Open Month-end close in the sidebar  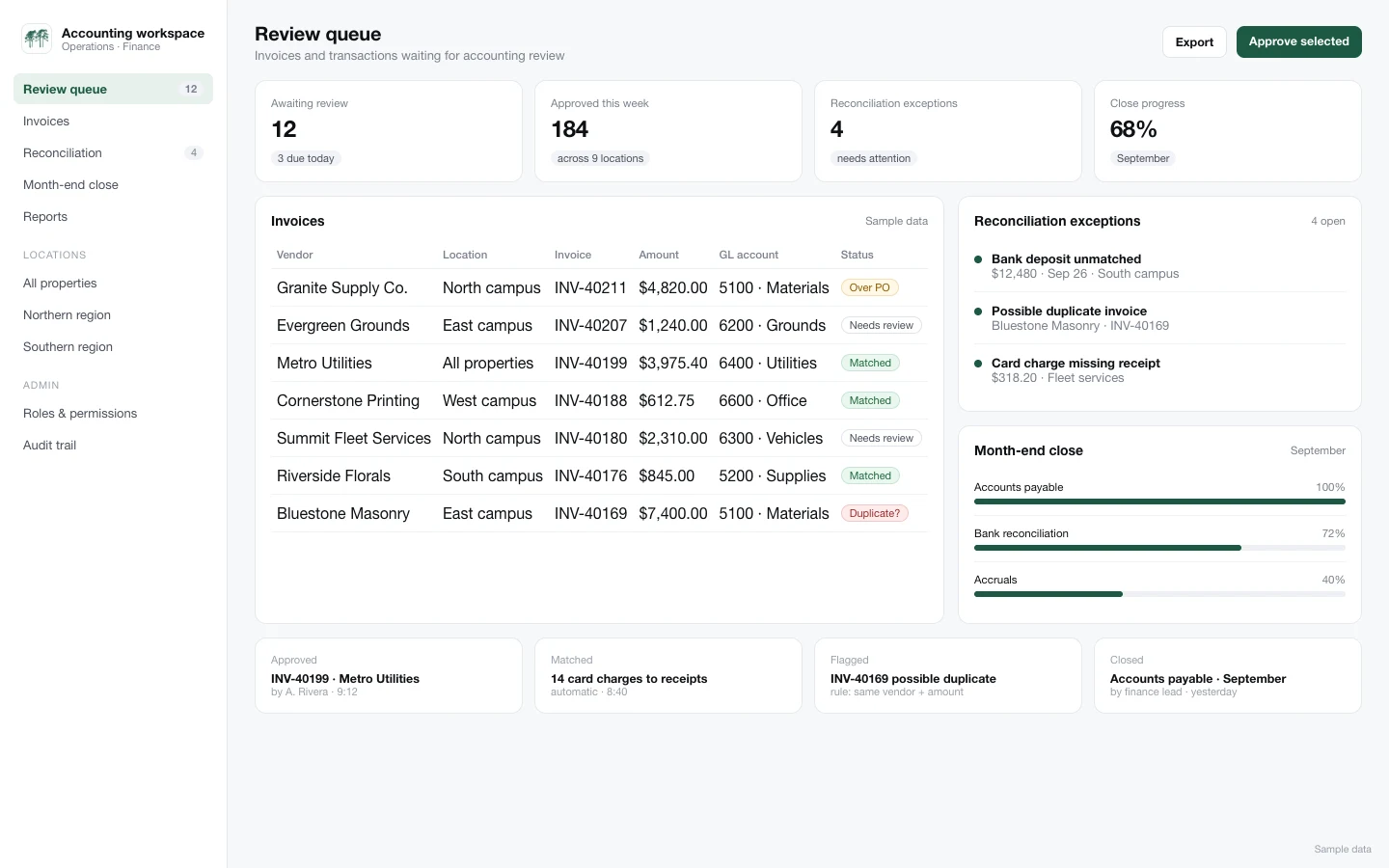pyautogui.click(x=113, y=185)
